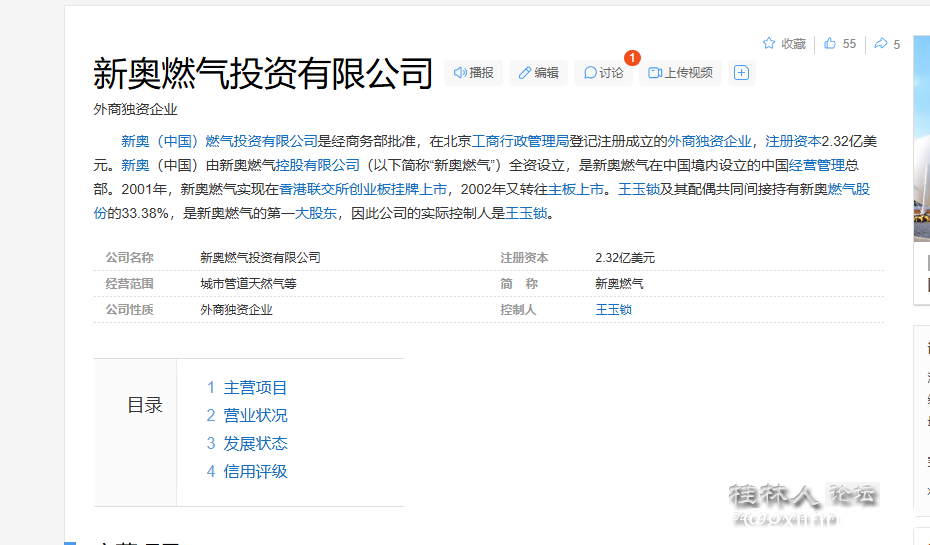Click the 上传视频 upload video button
The image size is (930, 545).
[680, 73]
